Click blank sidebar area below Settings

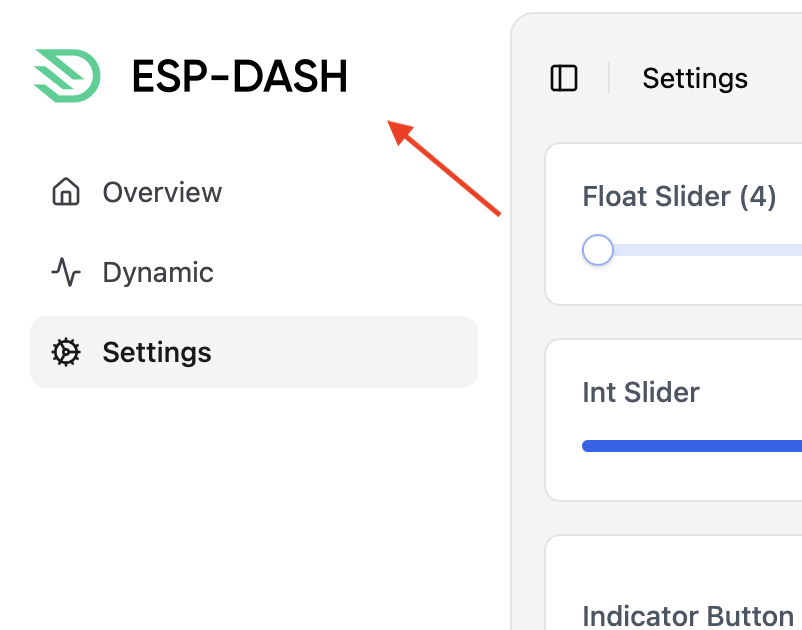[x=254, y=506]
